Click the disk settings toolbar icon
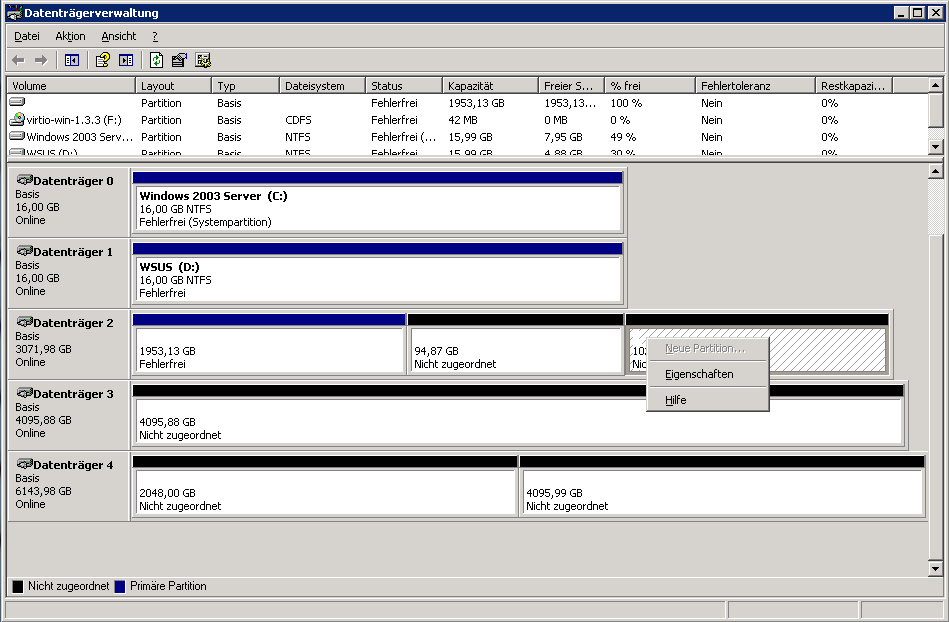Screen dimensions: 949x622 pyautogui.click(x=203, y=60)
